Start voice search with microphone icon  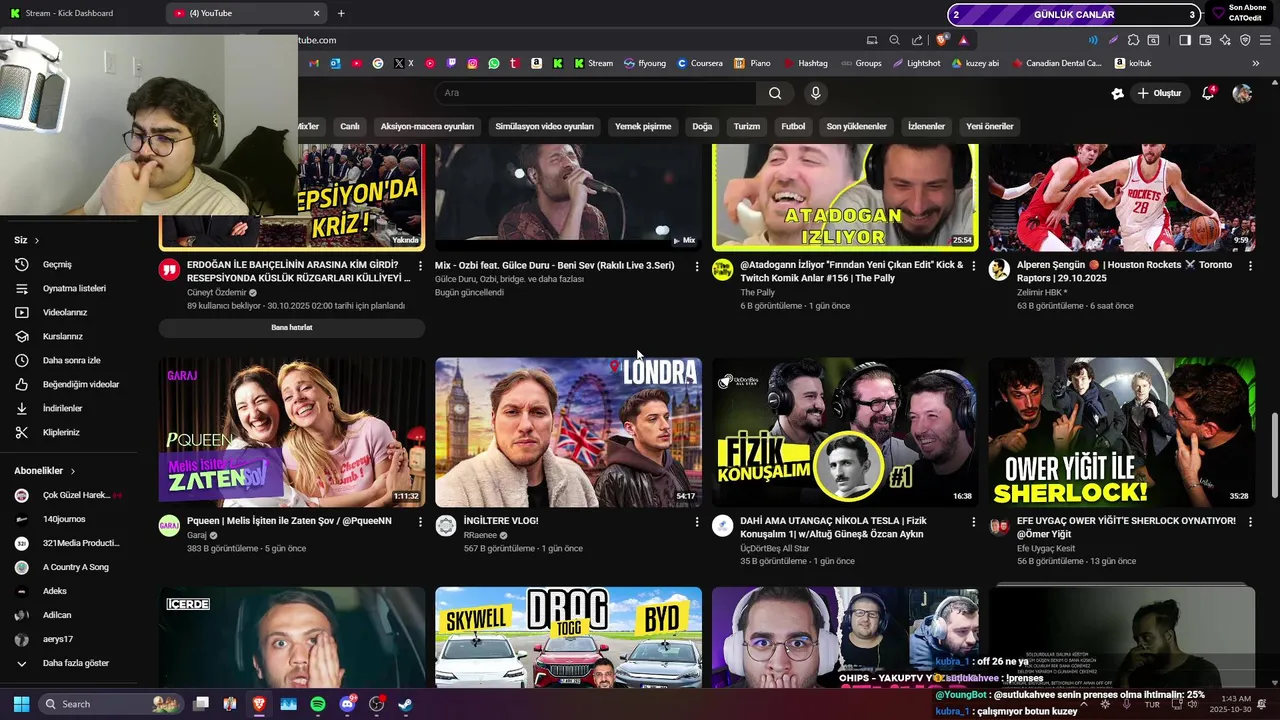coord(816,93)
